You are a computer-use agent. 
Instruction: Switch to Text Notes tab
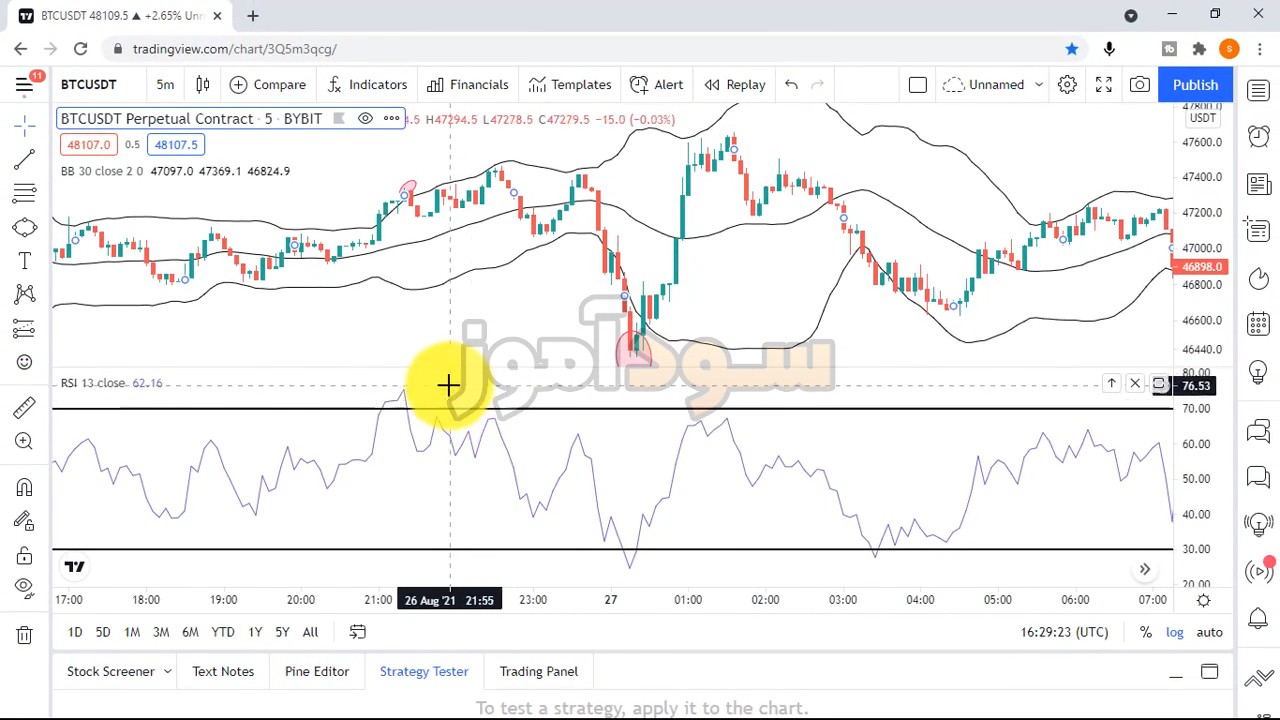tap(223, 672)
